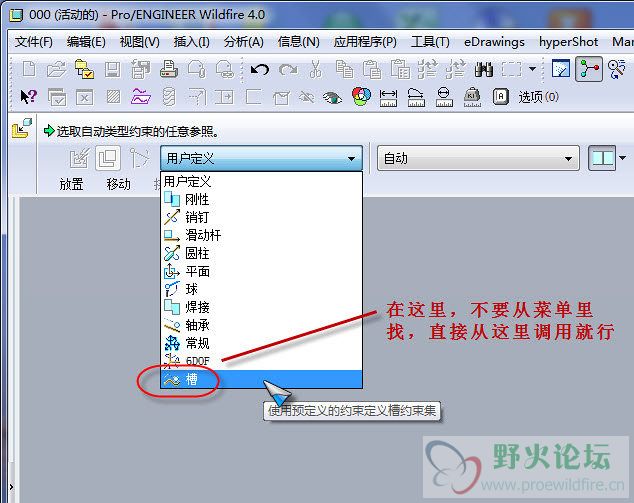
Task: Open the 视图(V) menu
Action: (139, 42)
